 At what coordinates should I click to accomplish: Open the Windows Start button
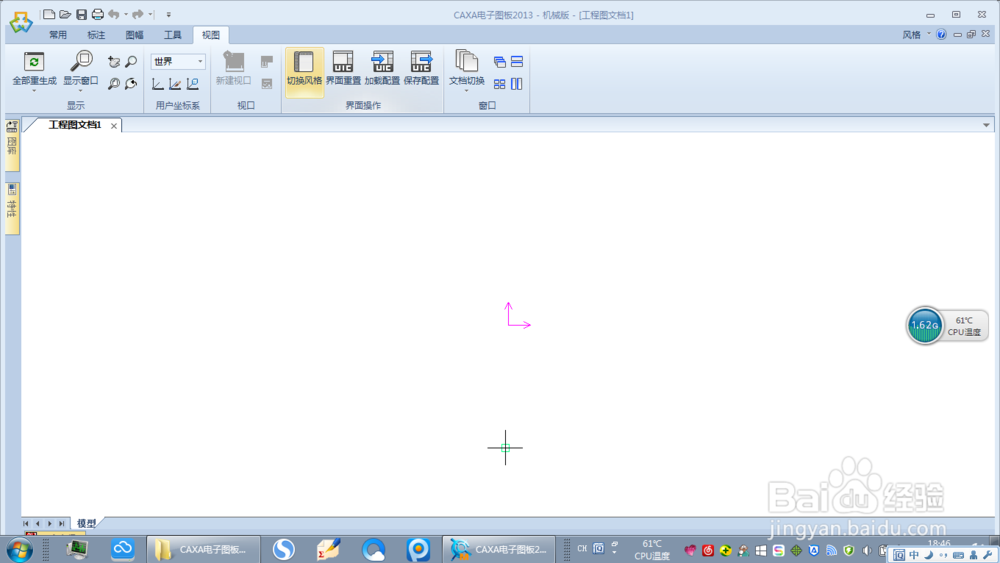click(20, 549)
